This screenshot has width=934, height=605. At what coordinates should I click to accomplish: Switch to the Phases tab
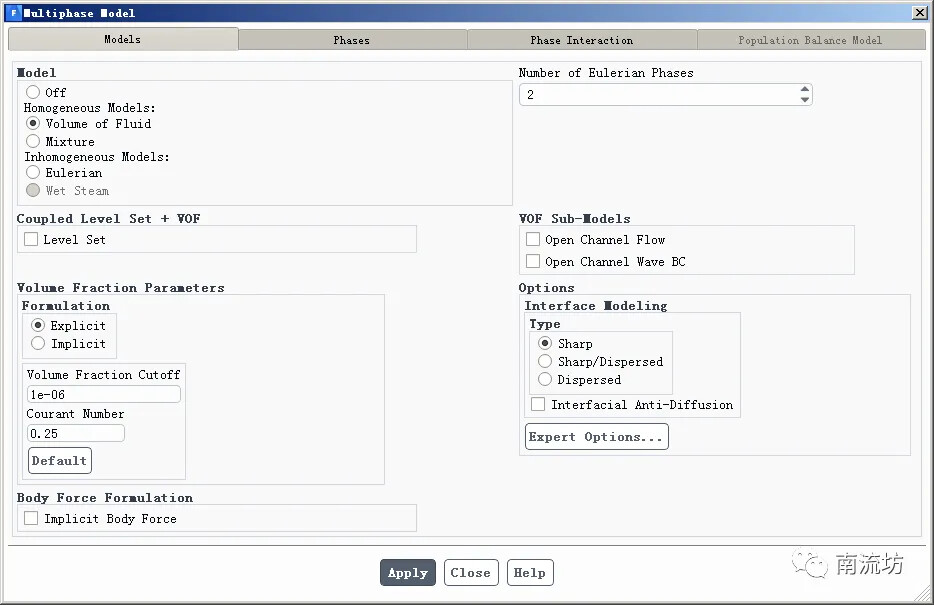(x=351, y=40)
